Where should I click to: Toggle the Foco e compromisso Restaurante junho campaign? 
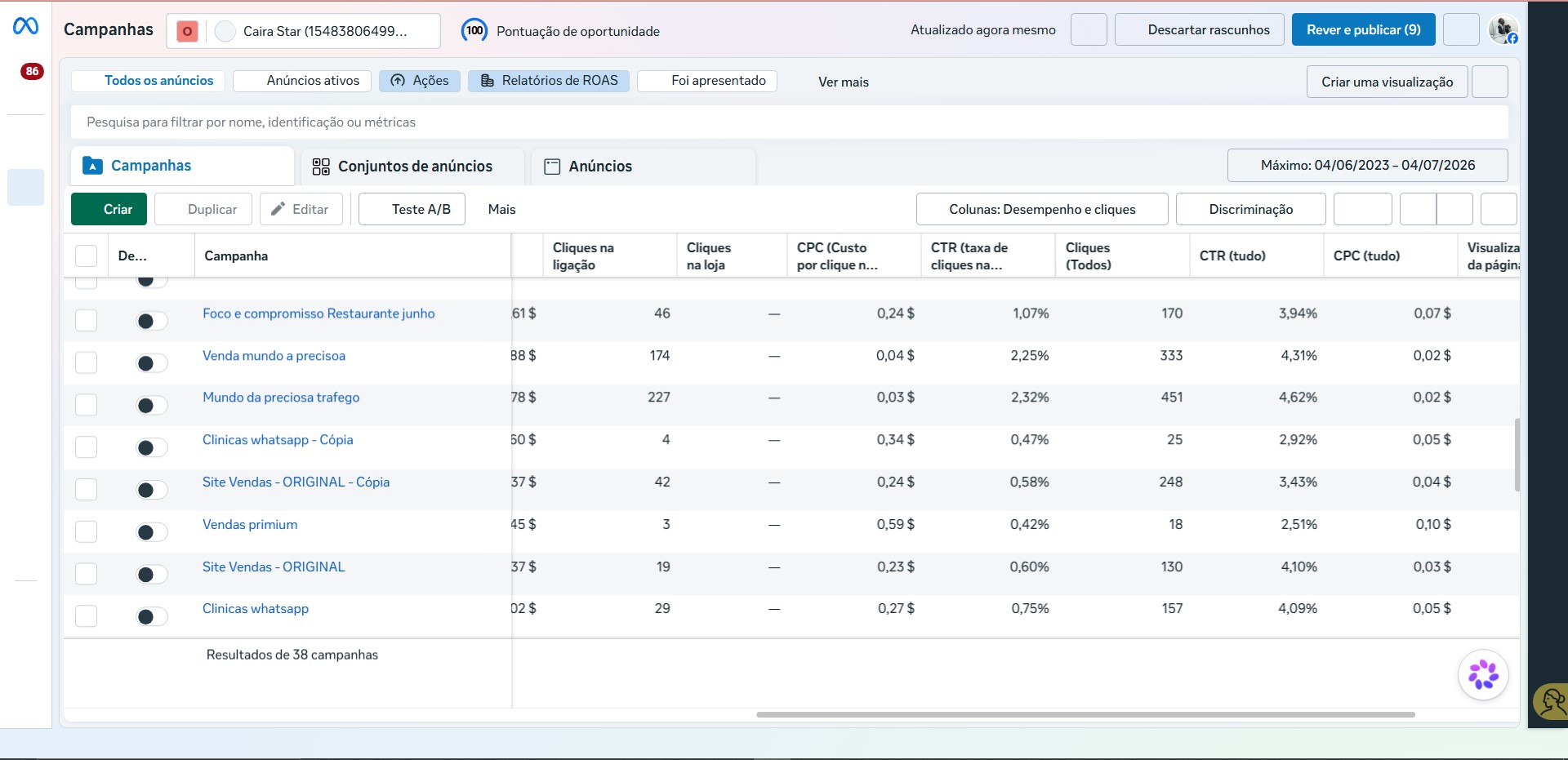152,321
